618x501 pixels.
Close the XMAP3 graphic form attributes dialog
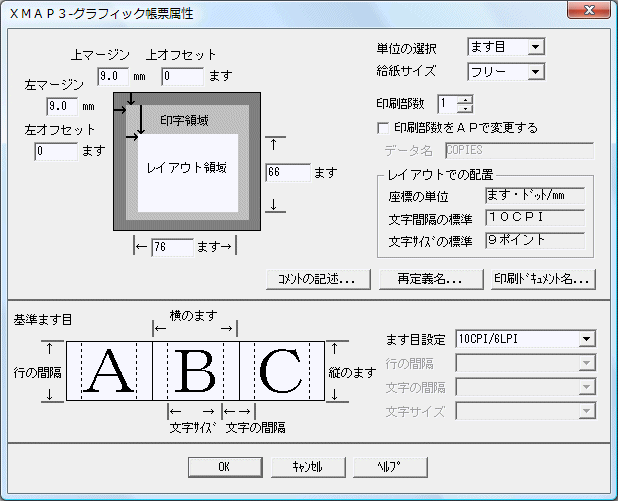pos(589,9)
